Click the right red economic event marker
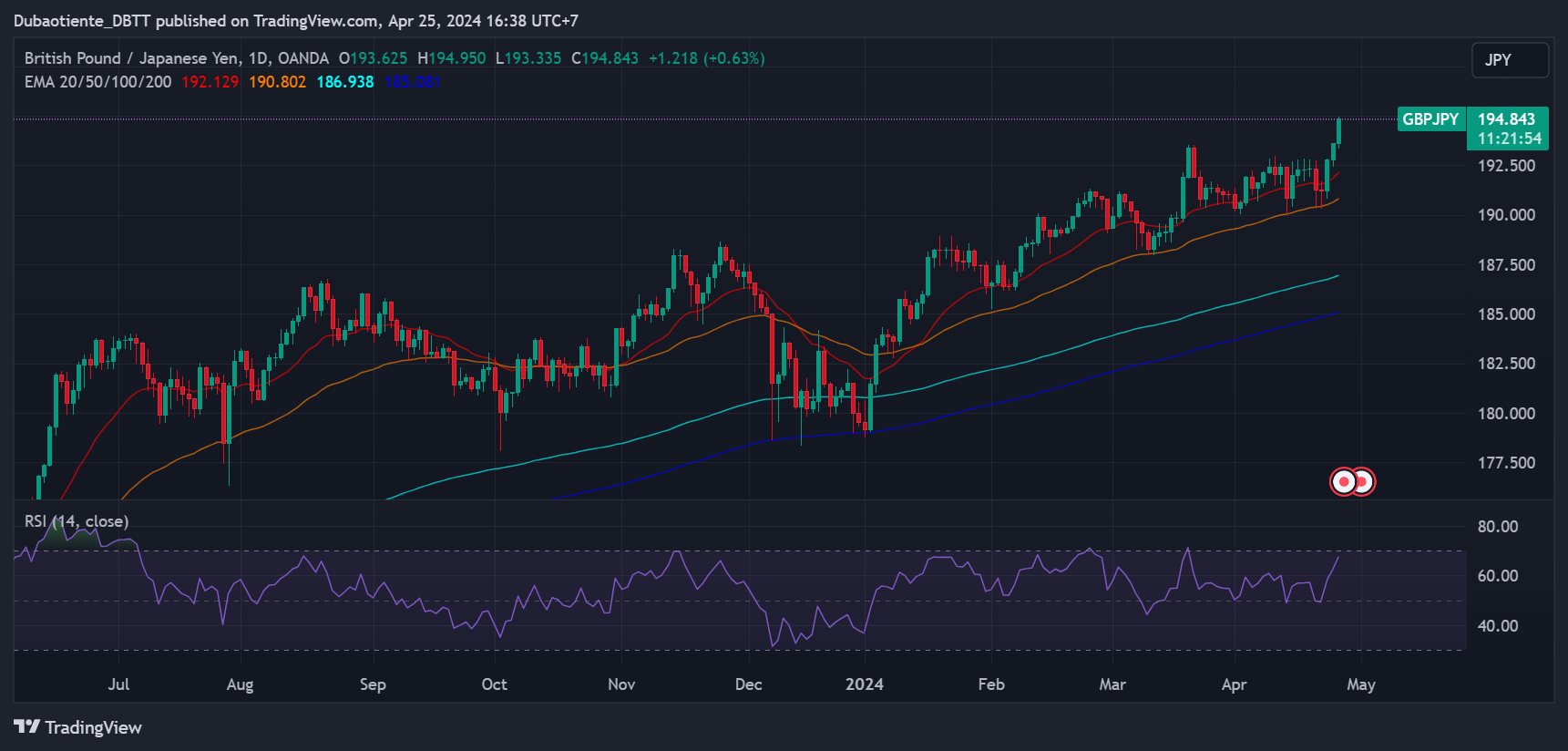 1364,481
